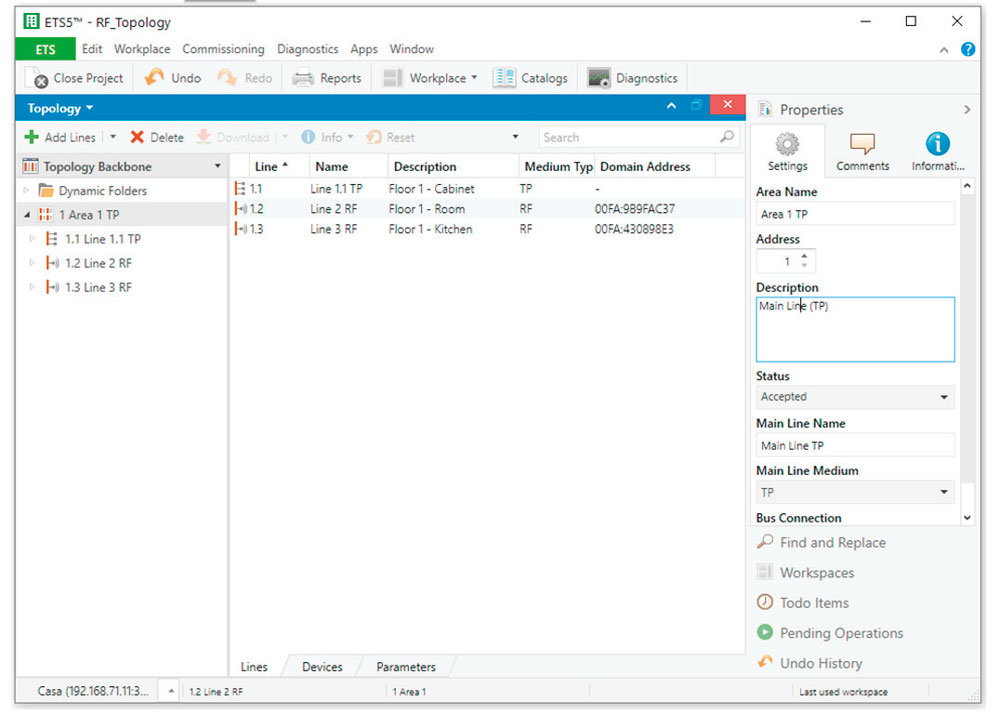Select the 1.2 Line 2 RF tree item
The width and height of the screenshot is (1000, 714).
coord(98,263)
